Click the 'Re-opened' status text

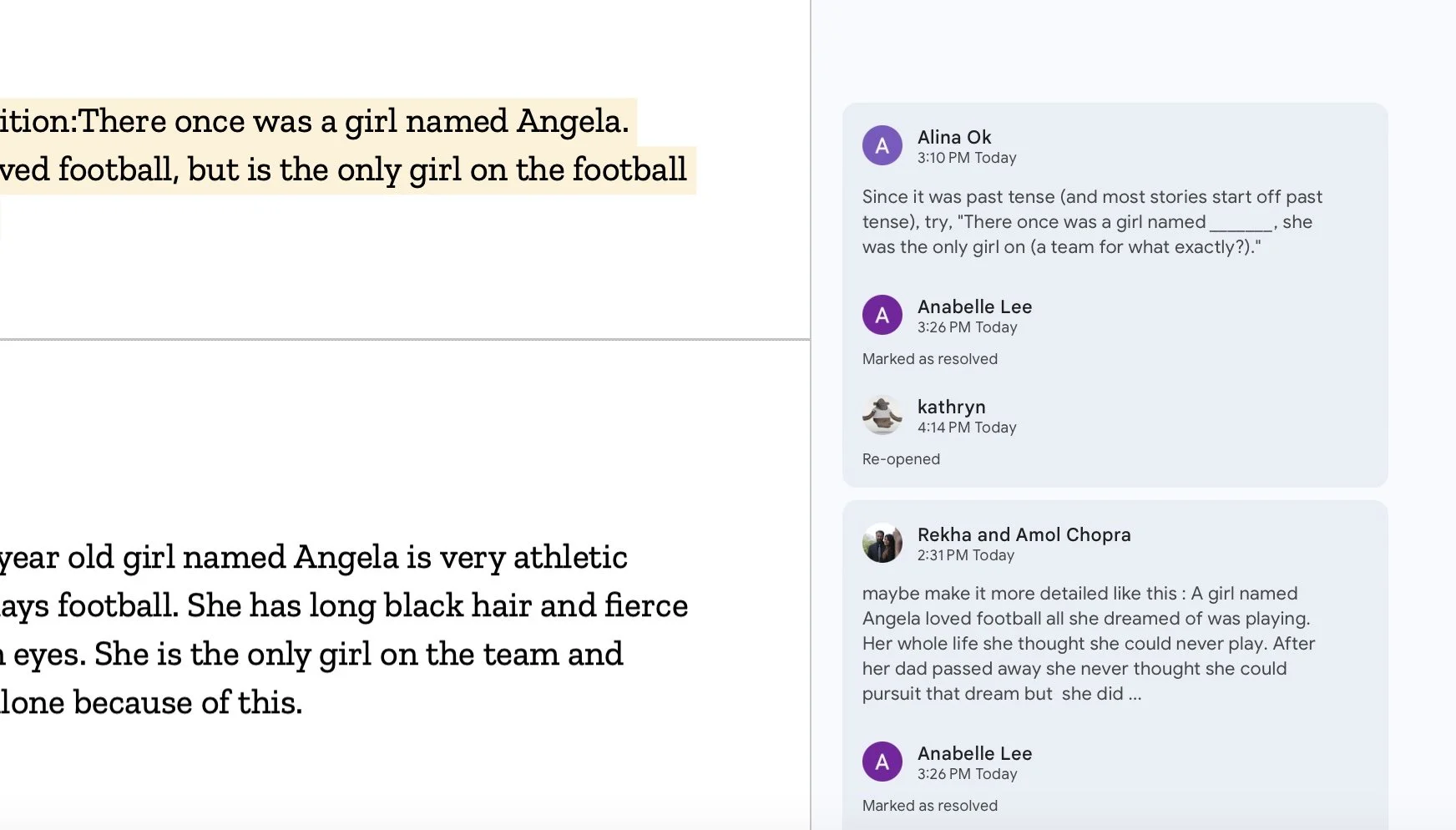[901, 459]
